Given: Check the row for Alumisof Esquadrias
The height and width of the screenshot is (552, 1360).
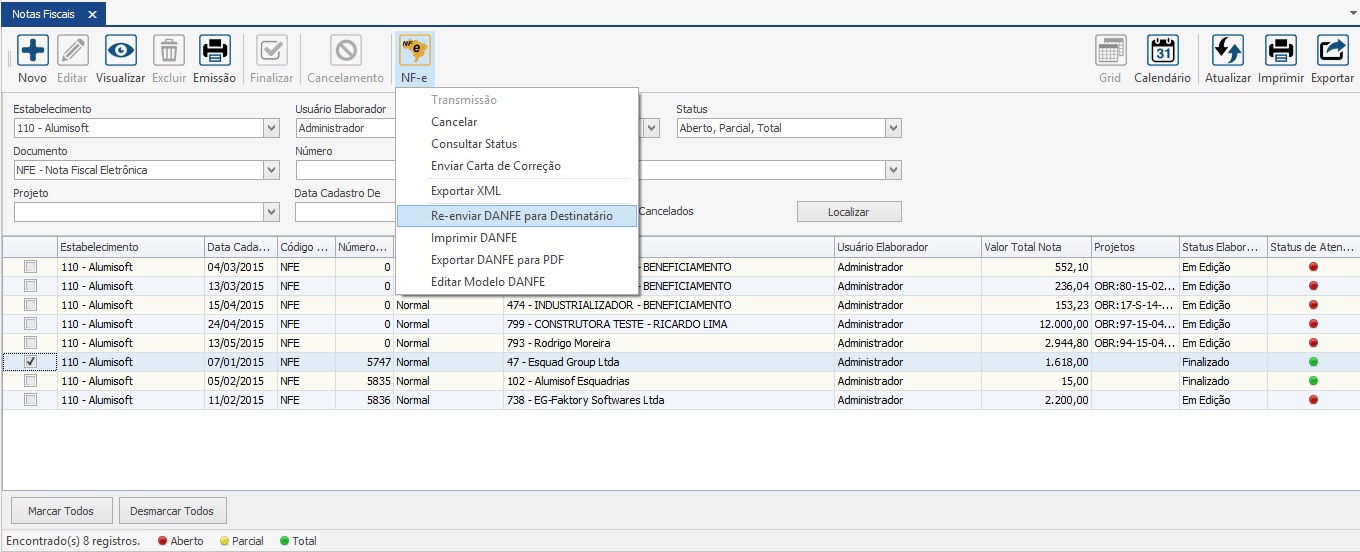Looking at the screenshot, I should pyautogui.click(x=30, y=381).
